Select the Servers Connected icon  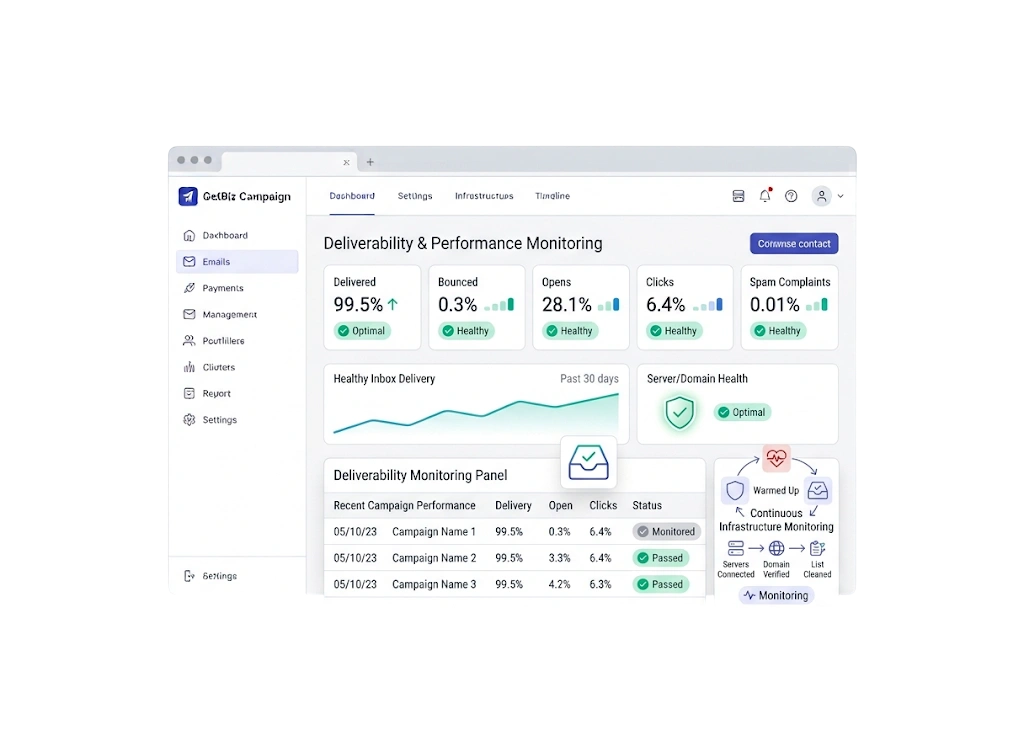[735, 548]
